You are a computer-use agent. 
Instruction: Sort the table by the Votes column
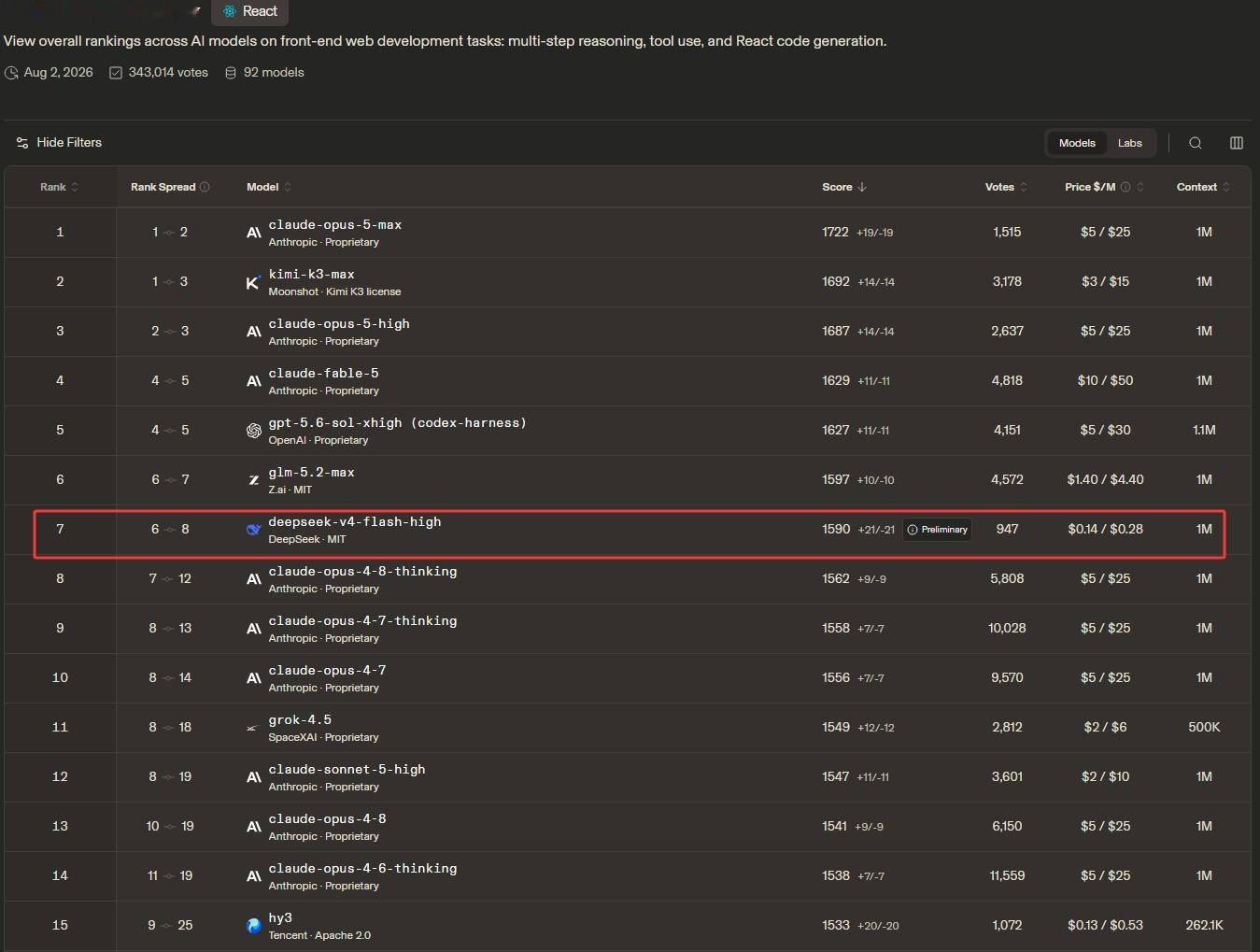tap(1006, 187)
